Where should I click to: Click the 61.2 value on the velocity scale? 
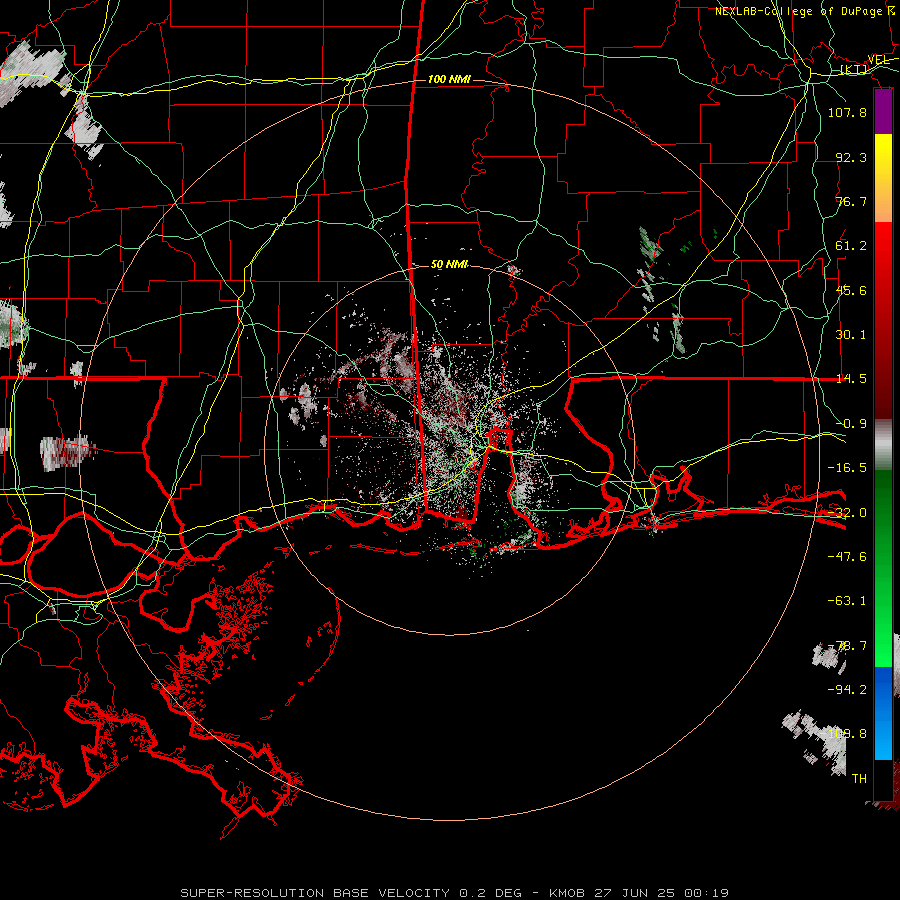click(851, 246)
